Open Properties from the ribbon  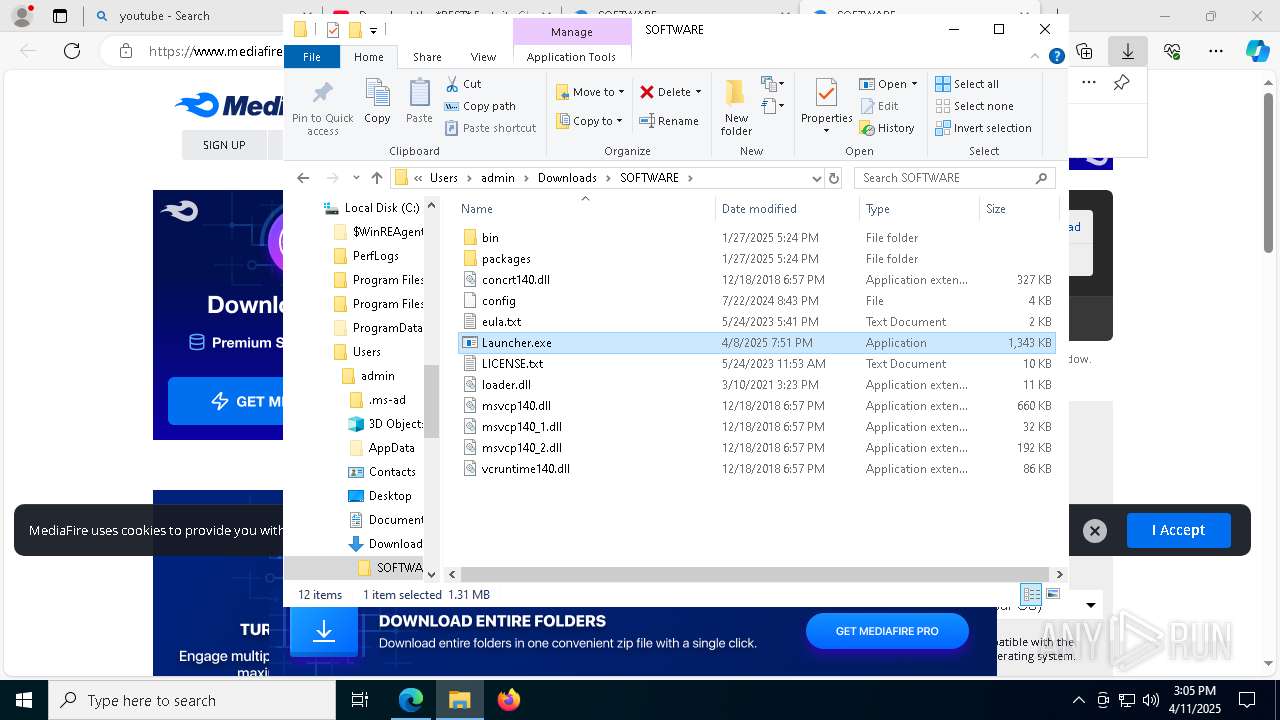(x=826, y=107)
